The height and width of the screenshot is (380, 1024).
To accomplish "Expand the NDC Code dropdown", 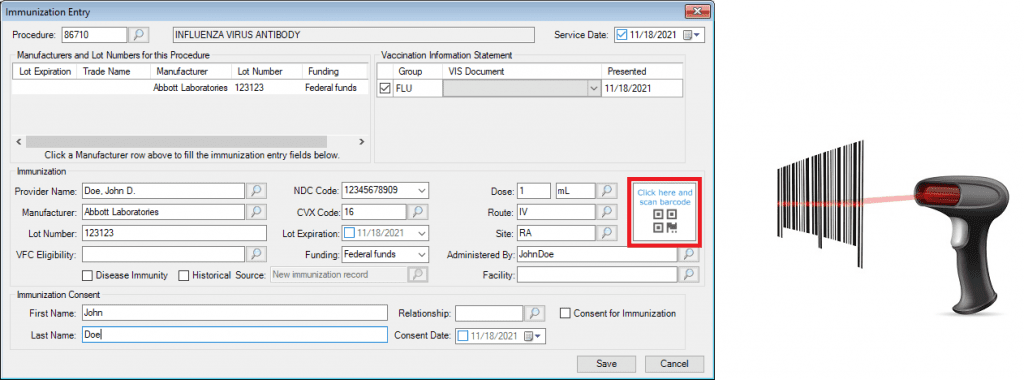I will coord(422,191).
